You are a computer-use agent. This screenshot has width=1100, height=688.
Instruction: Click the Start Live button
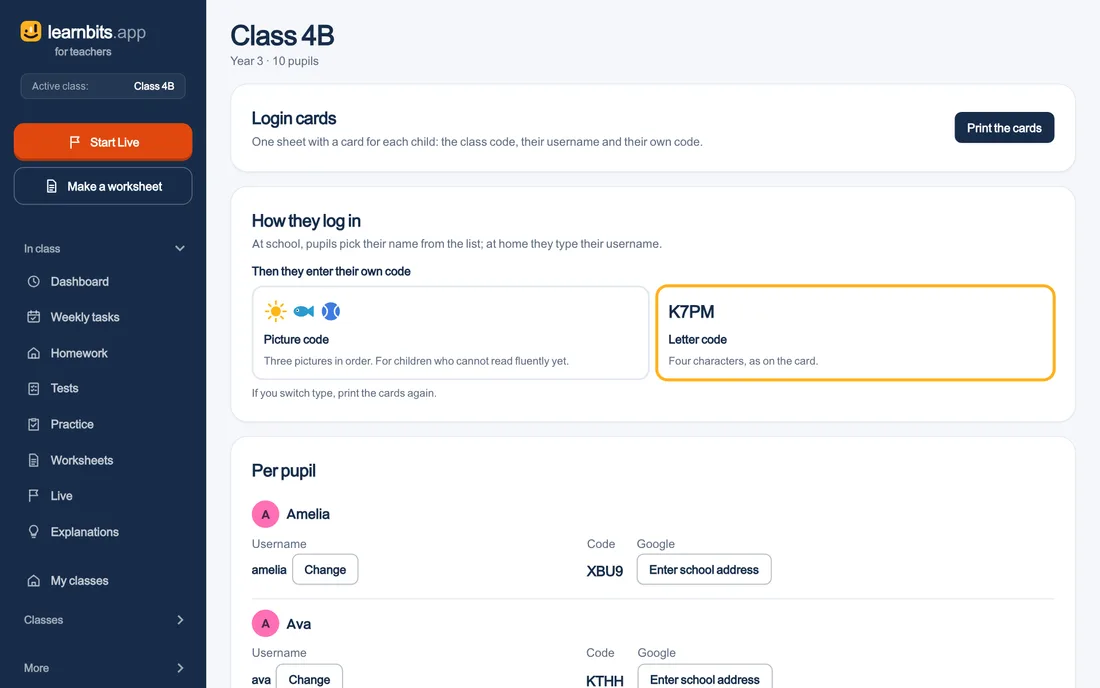point(103,142)
